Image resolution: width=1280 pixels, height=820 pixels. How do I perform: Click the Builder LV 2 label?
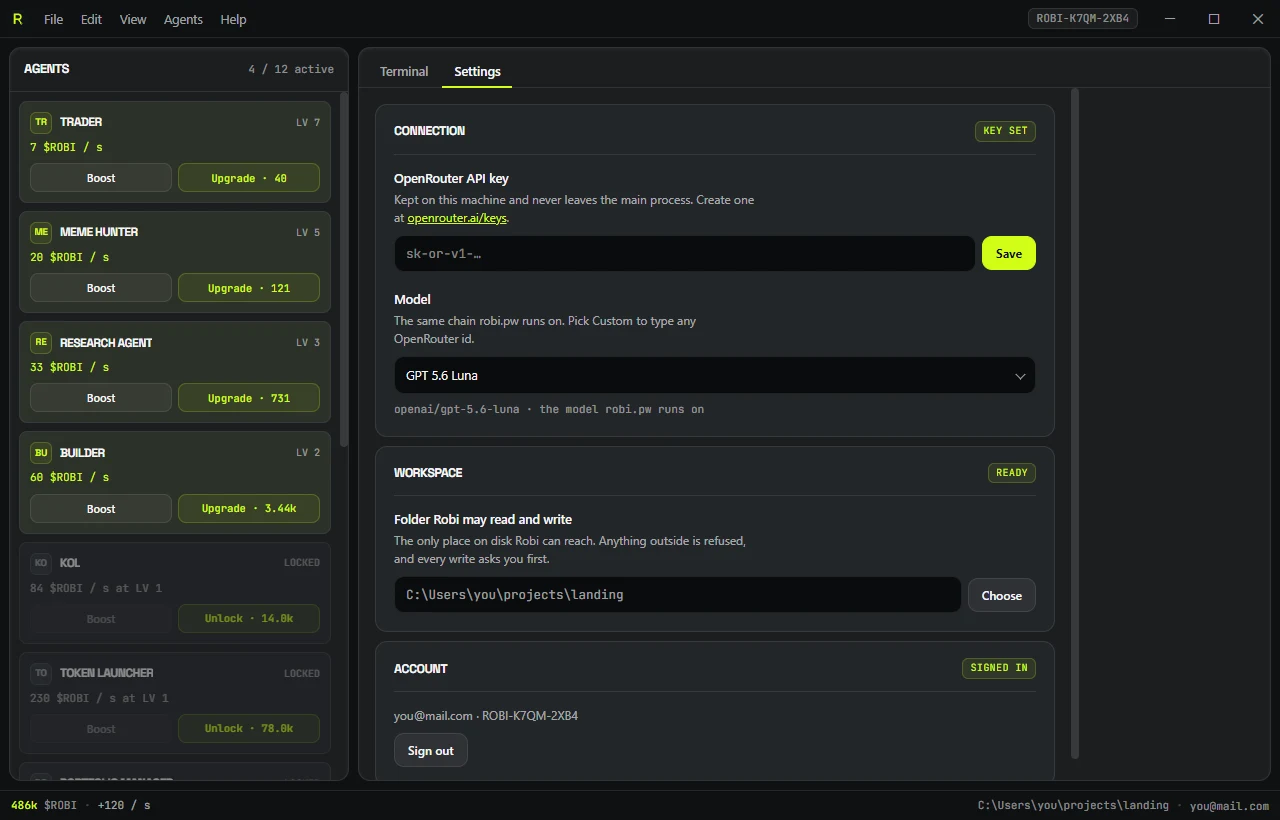(308, 453)
